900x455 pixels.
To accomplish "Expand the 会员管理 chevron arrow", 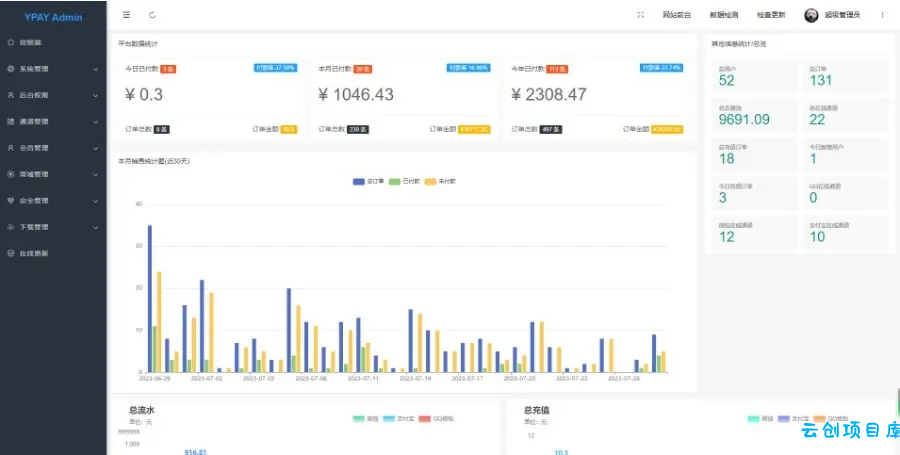I will point(95,148).
